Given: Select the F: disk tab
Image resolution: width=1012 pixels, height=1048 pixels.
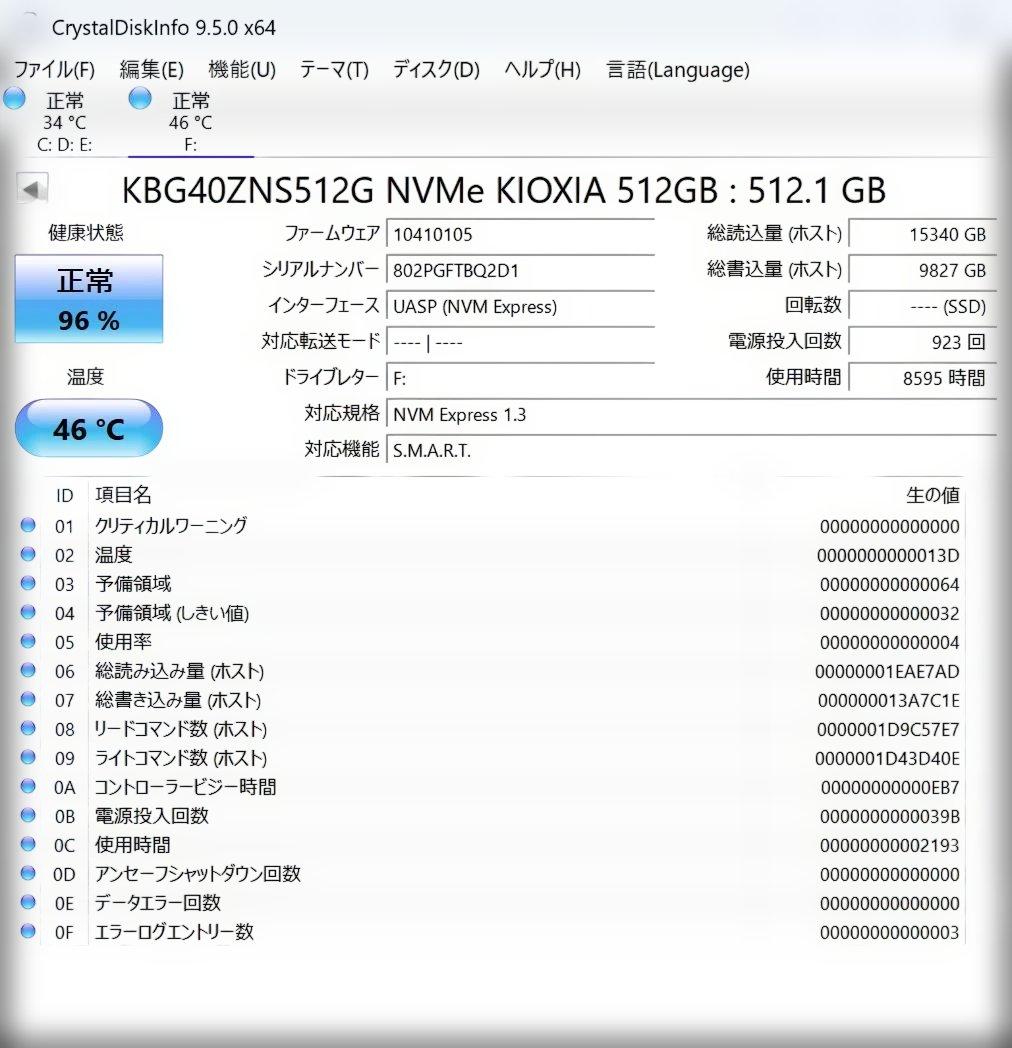Looking at the screenshot, I should [191, 121].
